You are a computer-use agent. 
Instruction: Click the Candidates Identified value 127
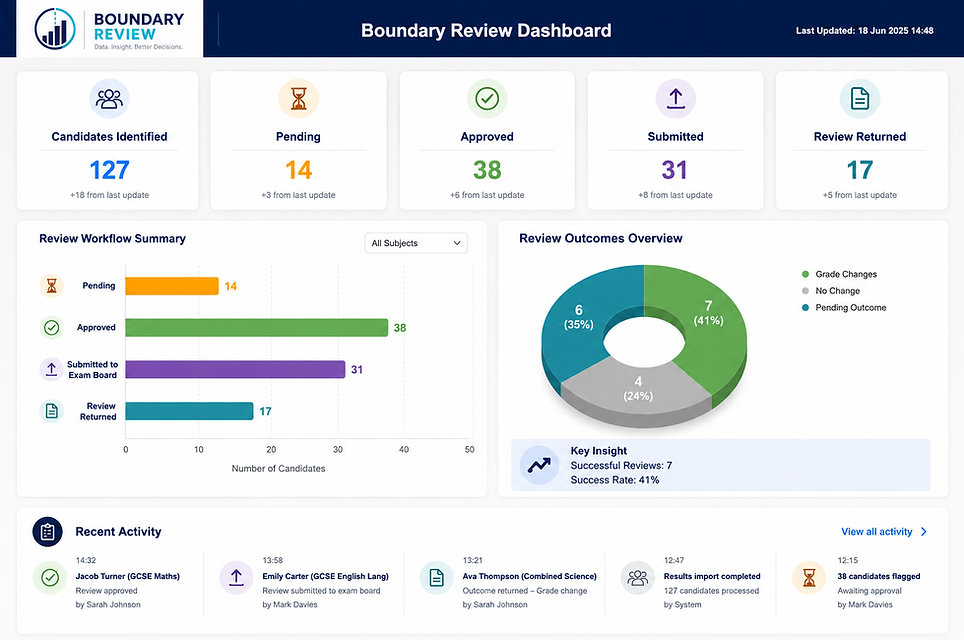109,170
